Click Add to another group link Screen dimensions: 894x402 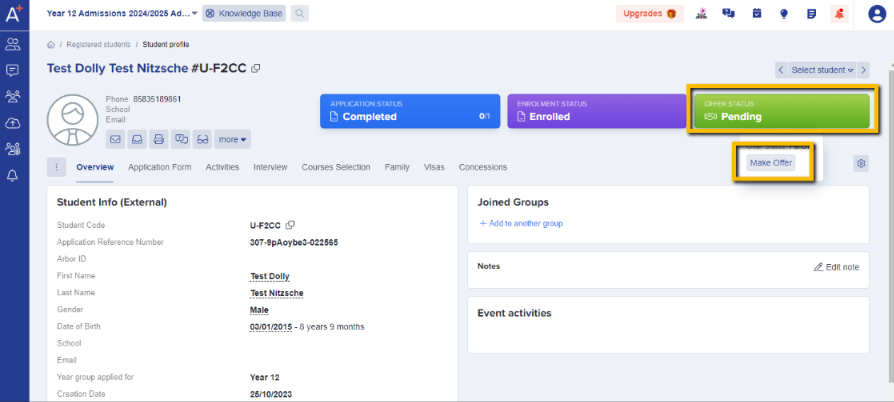521,224
